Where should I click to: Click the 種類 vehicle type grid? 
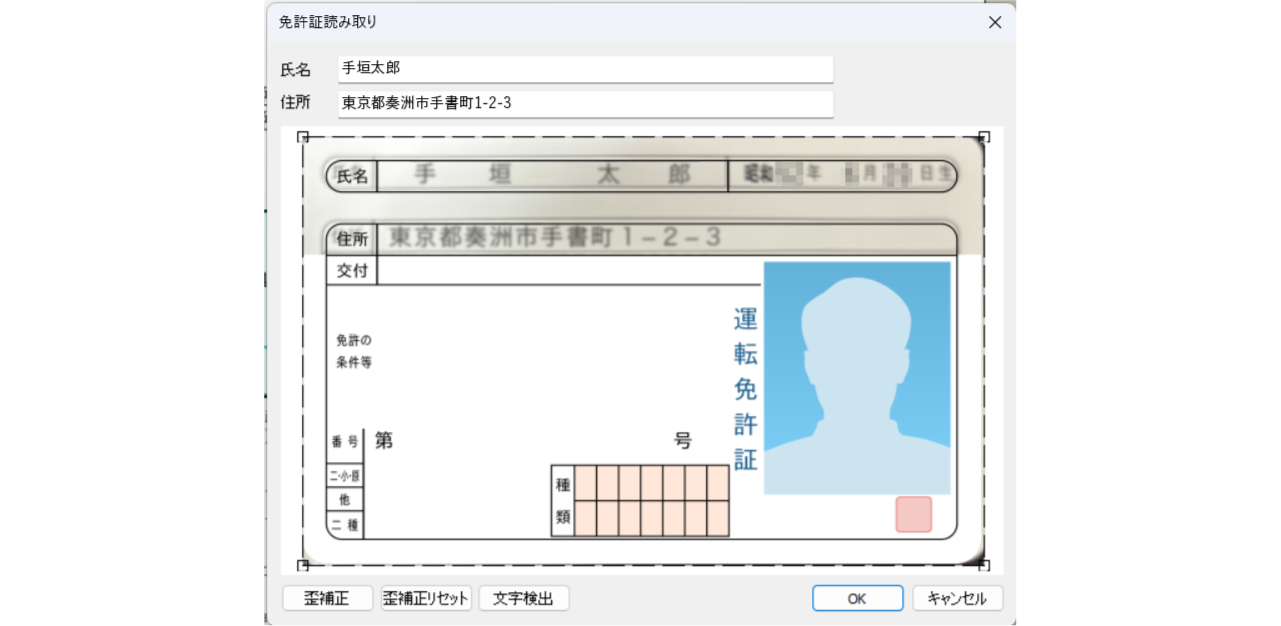[x=640, y=501]
